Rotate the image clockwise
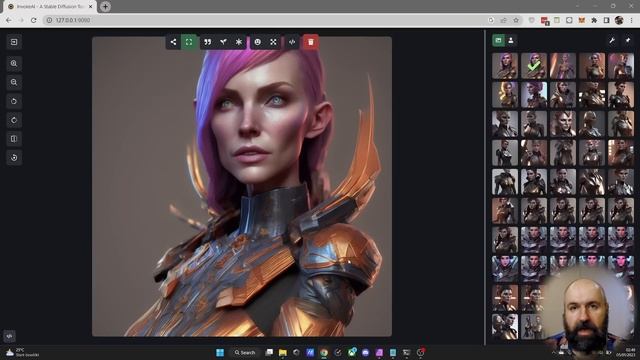The width and height of the screenshot is (640, 360). pos(14,120)
